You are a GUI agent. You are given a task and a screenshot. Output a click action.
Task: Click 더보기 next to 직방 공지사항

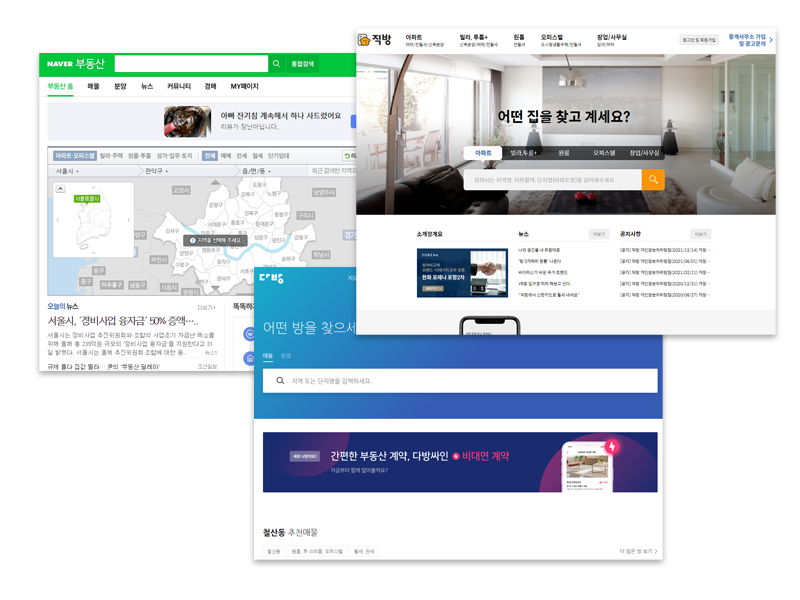(701, 234)
